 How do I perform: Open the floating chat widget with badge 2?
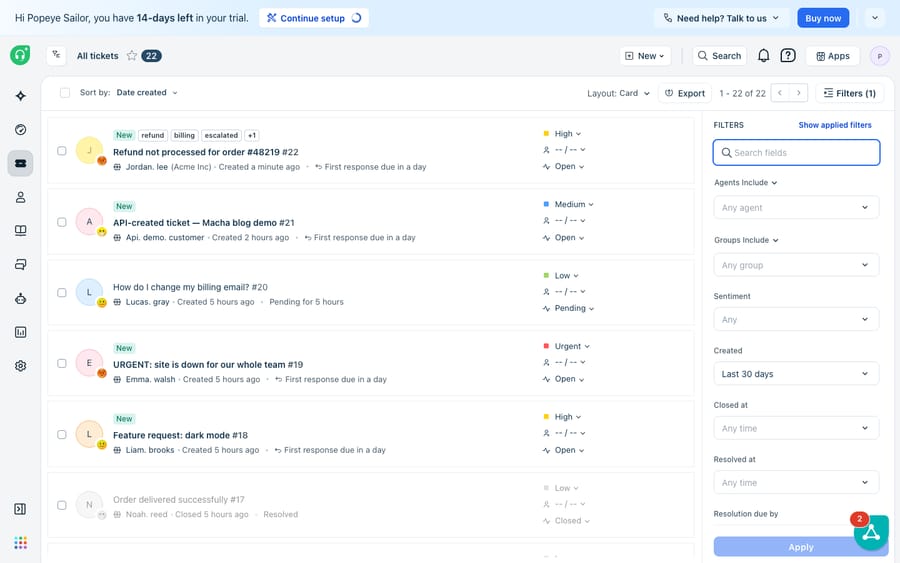click(x=871, y=533)
